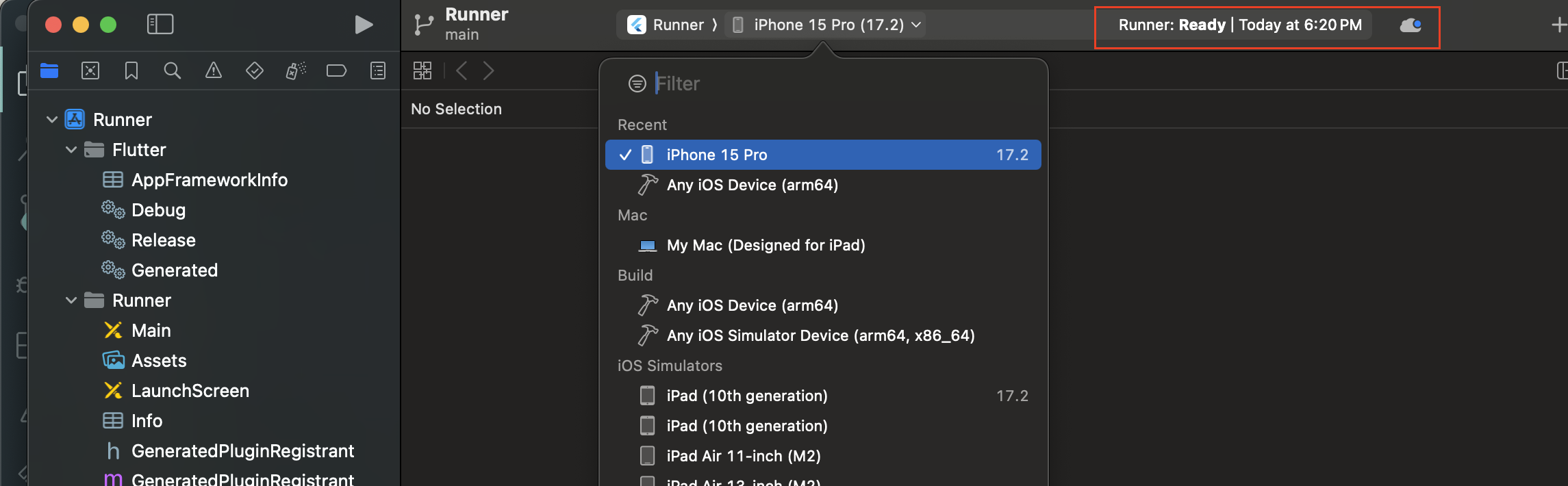Select iPhone 15 Pro 17.2 destination

[x=823, y=155]
